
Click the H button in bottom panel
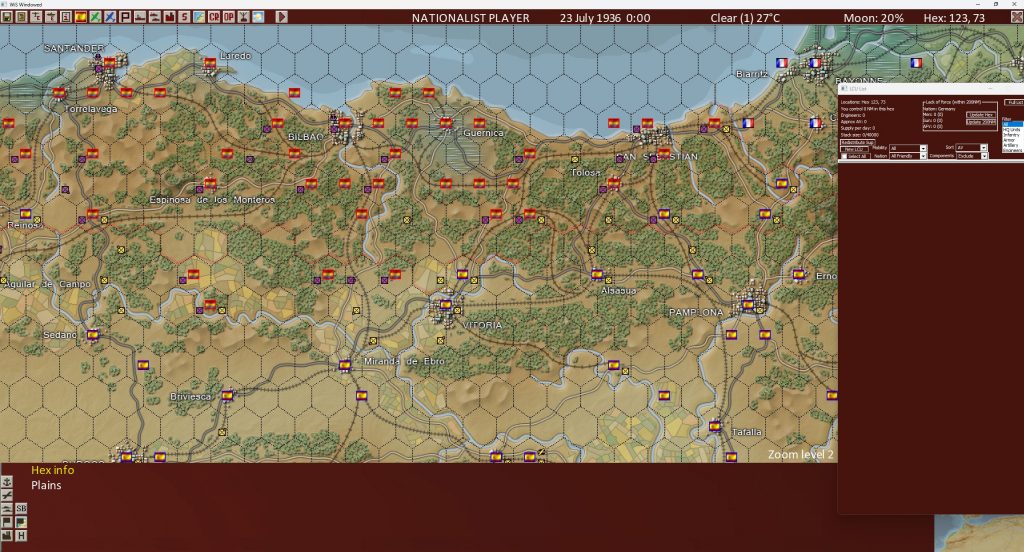tap(21, 535)
